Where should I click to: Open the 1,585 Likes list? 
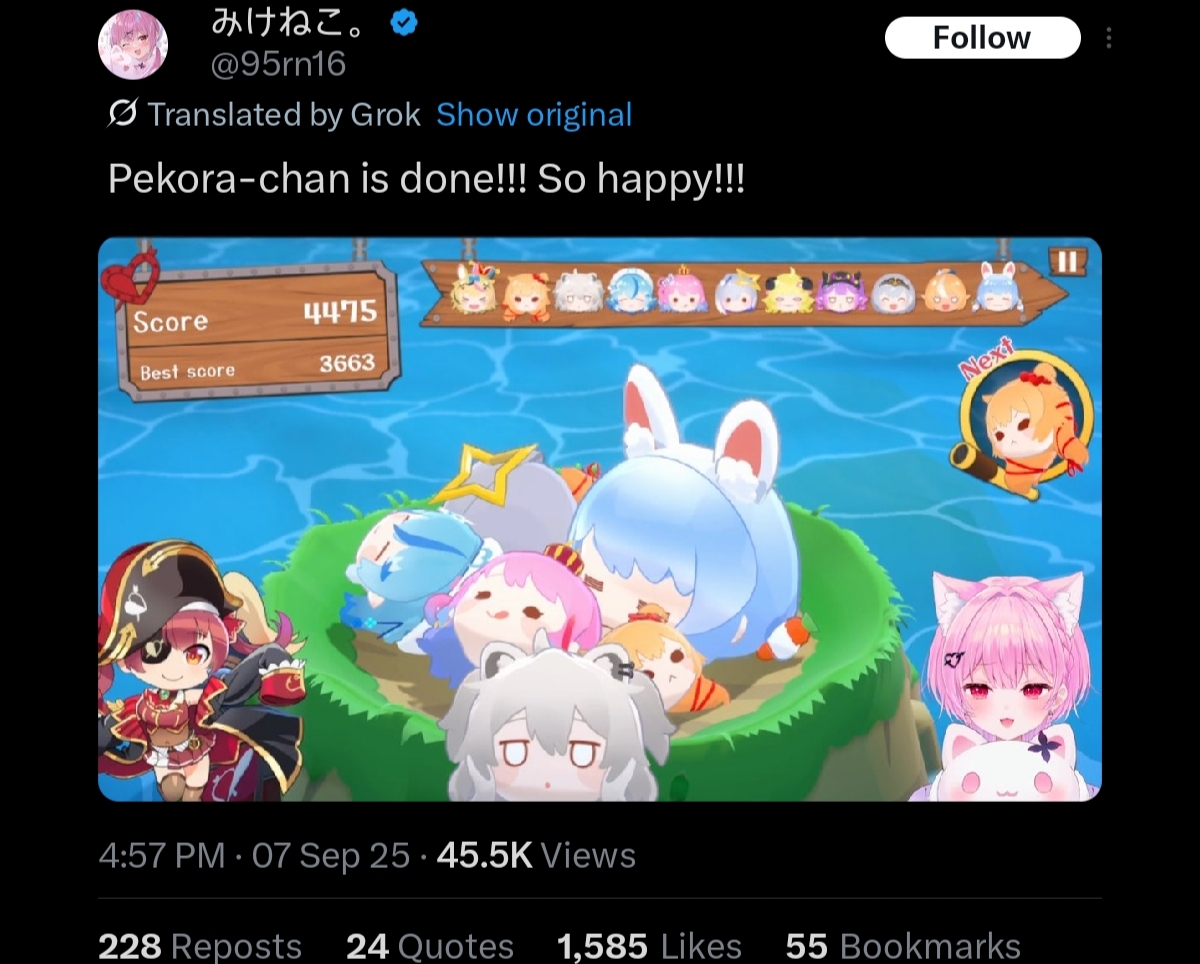pos(649,946)
